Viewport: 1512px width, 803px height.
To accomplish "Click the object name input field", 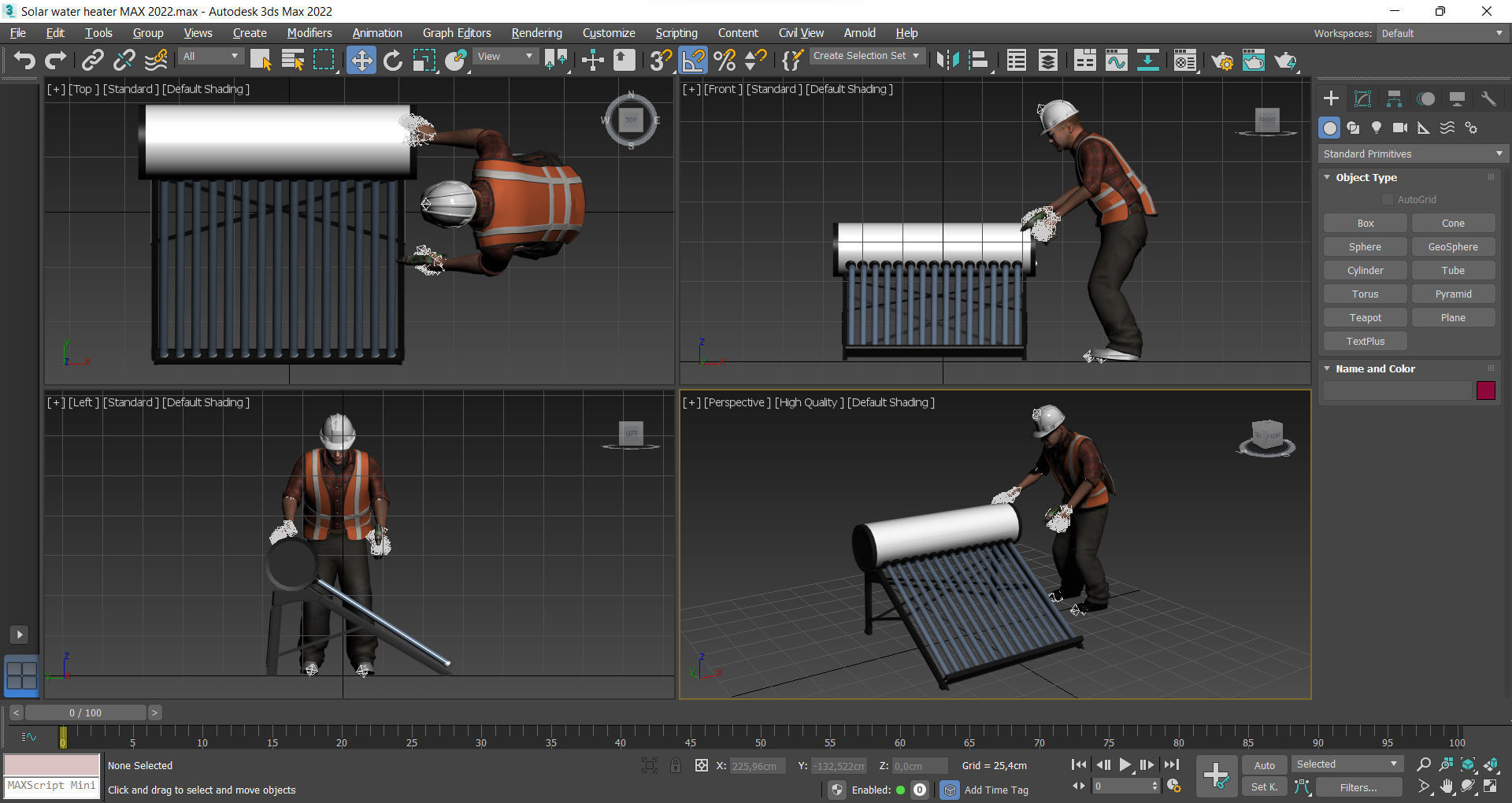I will coord(1398,390).
